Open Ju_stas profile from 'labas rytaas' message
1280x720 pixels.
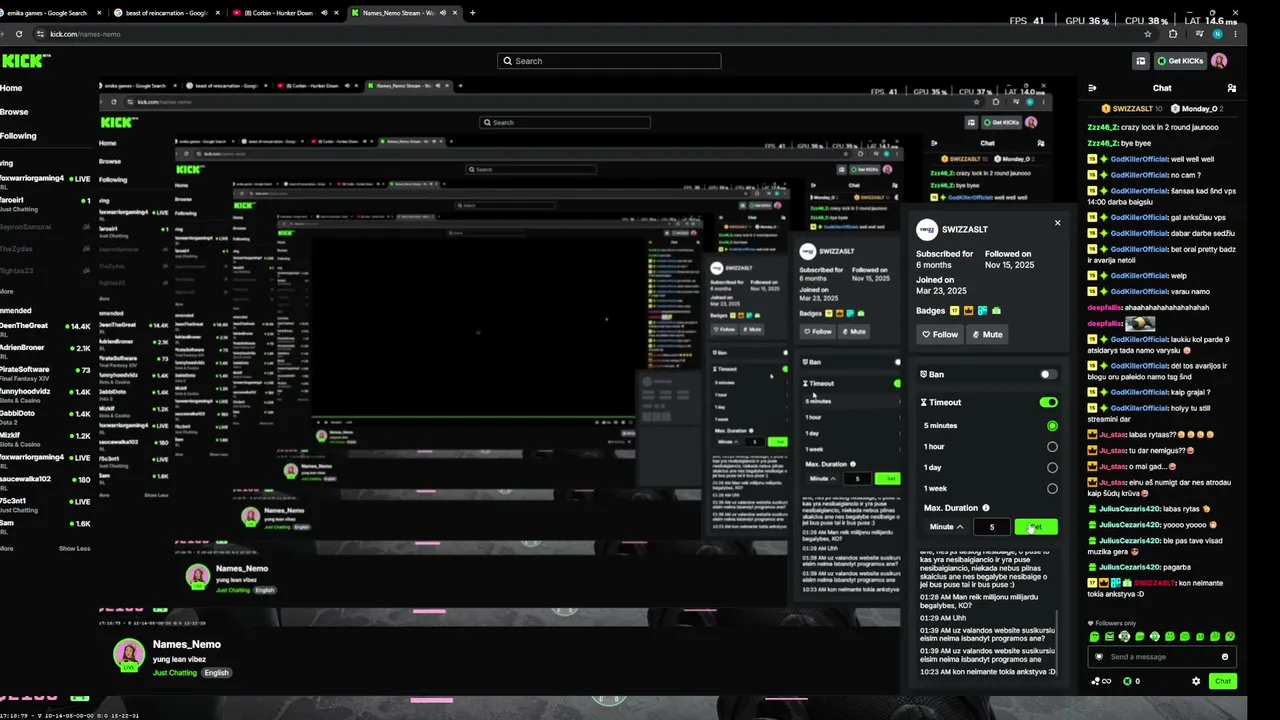pyautogui.click(x=1113, y=435)
